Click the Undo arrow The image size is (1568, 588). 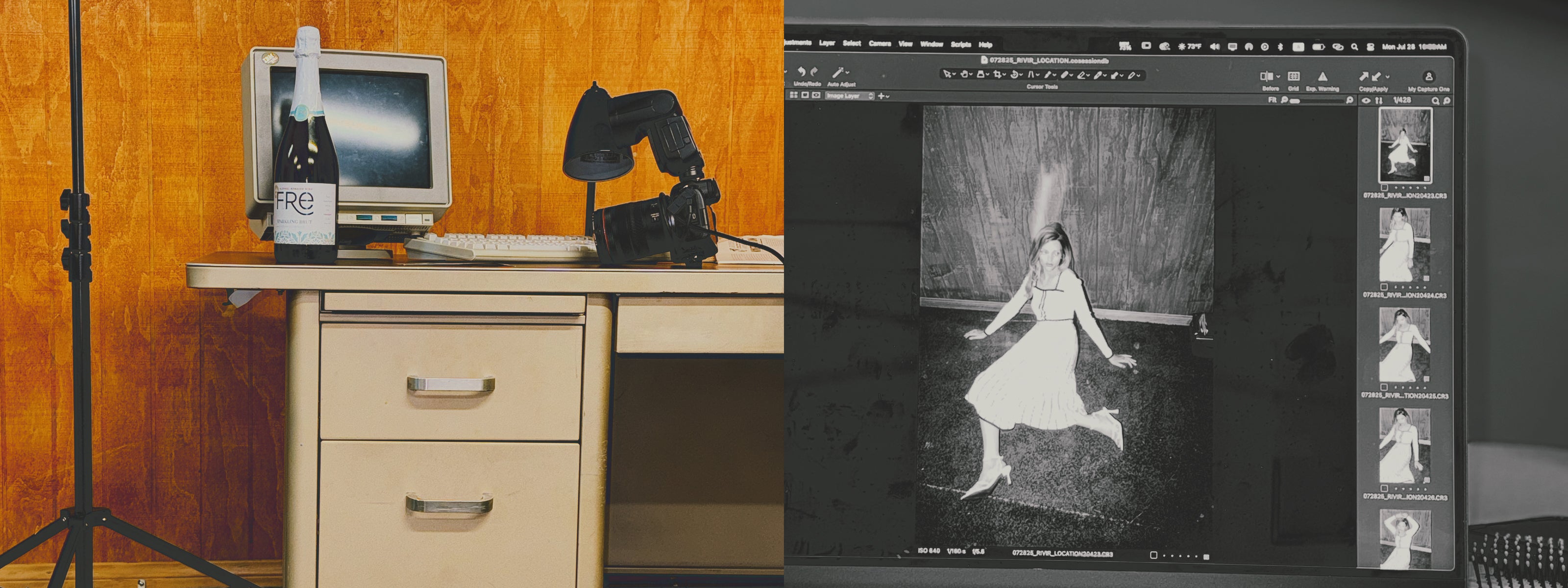point(802,72)
